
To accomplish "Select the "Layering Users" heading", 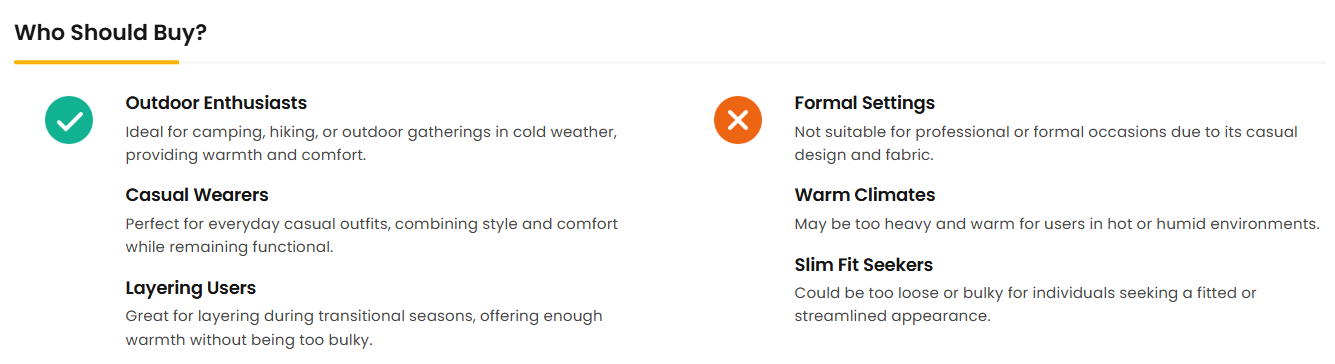I will coord(191,288).
